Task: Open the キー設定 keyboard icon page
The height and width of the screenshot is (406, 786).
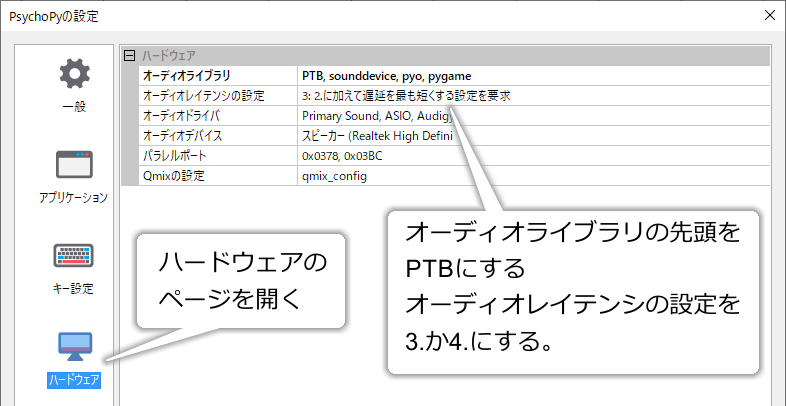Action: (74, 255)
